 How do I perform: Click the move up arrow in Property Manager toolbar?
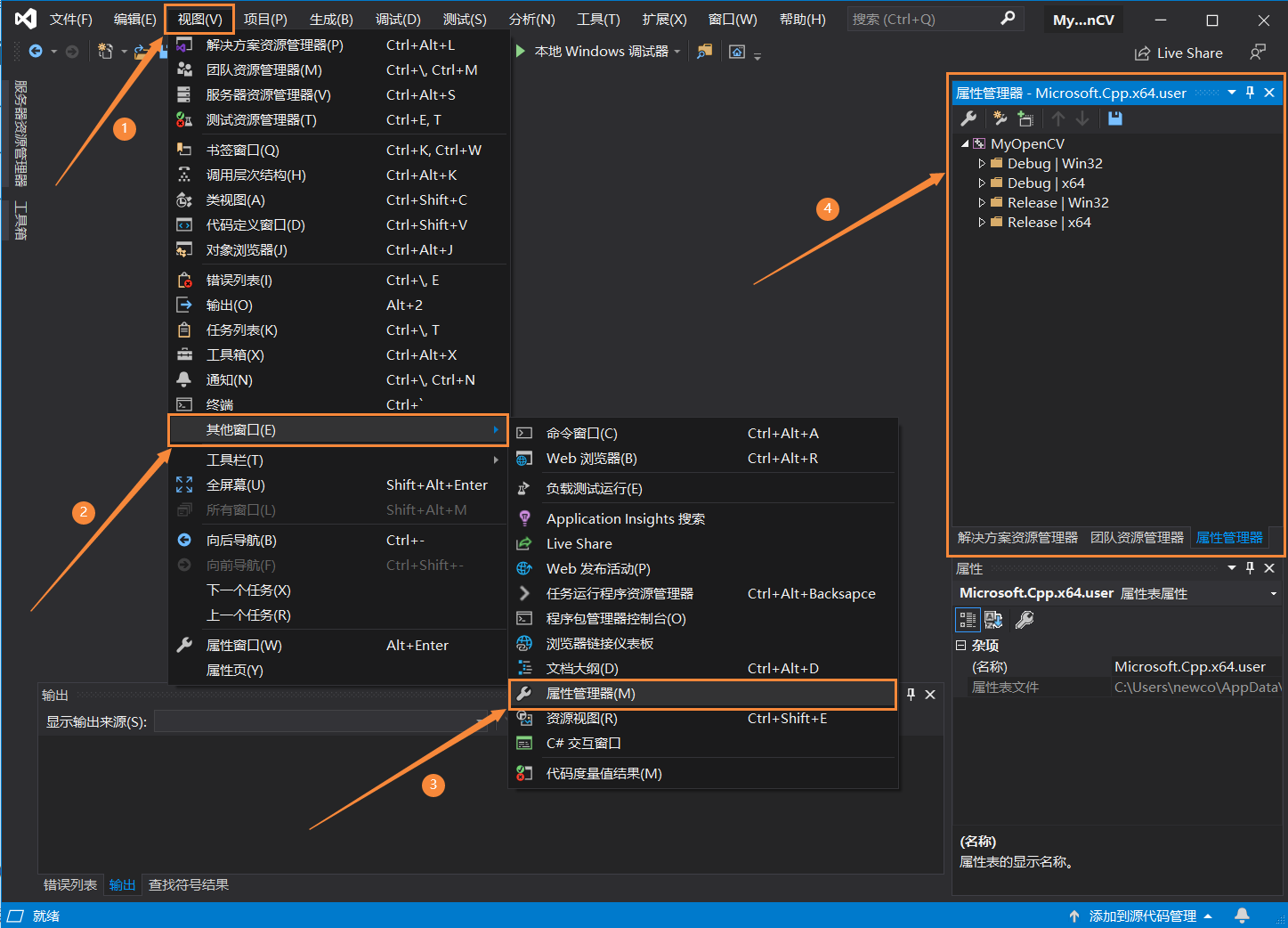click(x=1057, y=118)
